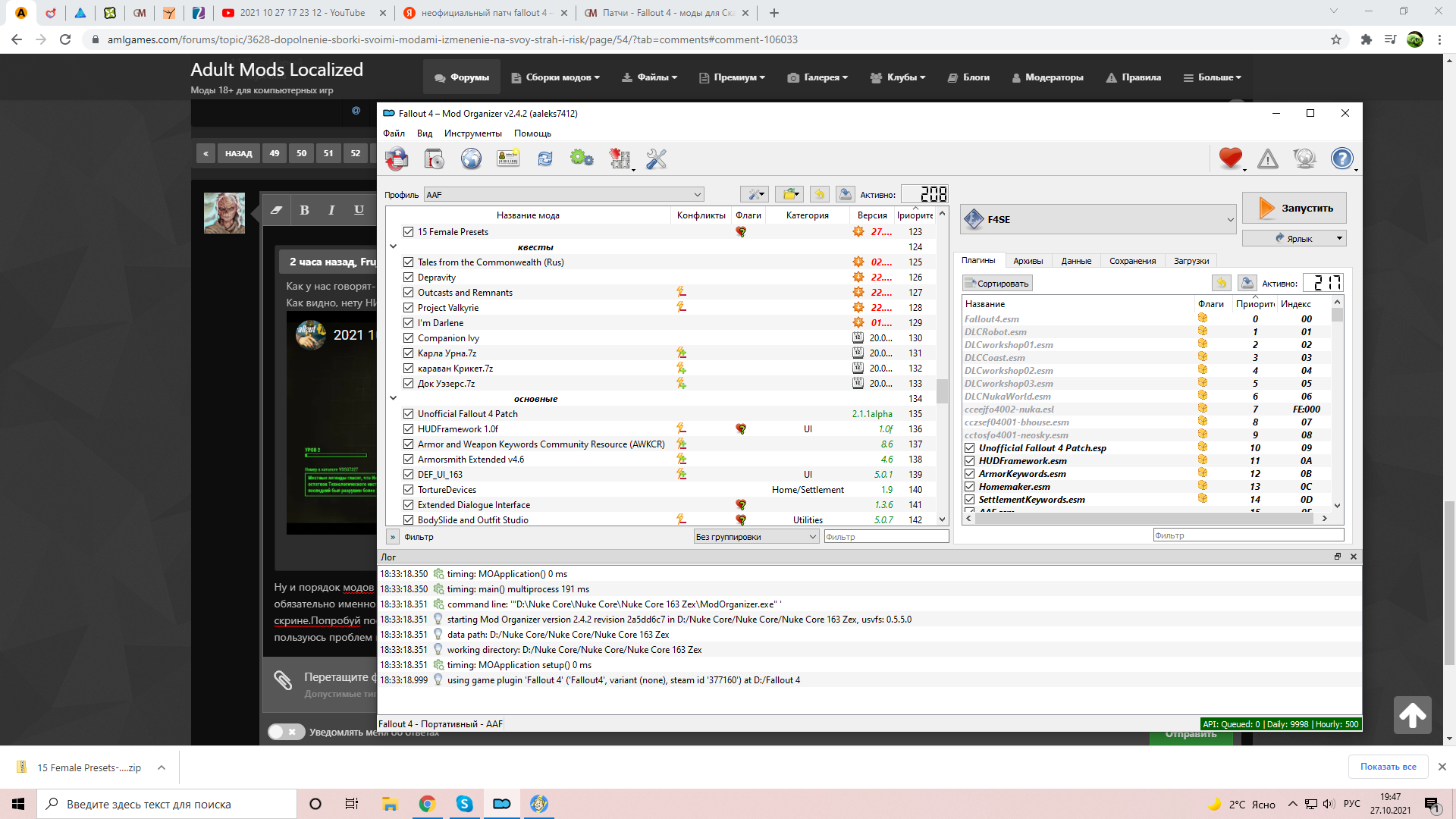The width and height of the screenshot is (1456, 819).
Task: Open executables editor green gears icon
Action: [x=582, y=159]
